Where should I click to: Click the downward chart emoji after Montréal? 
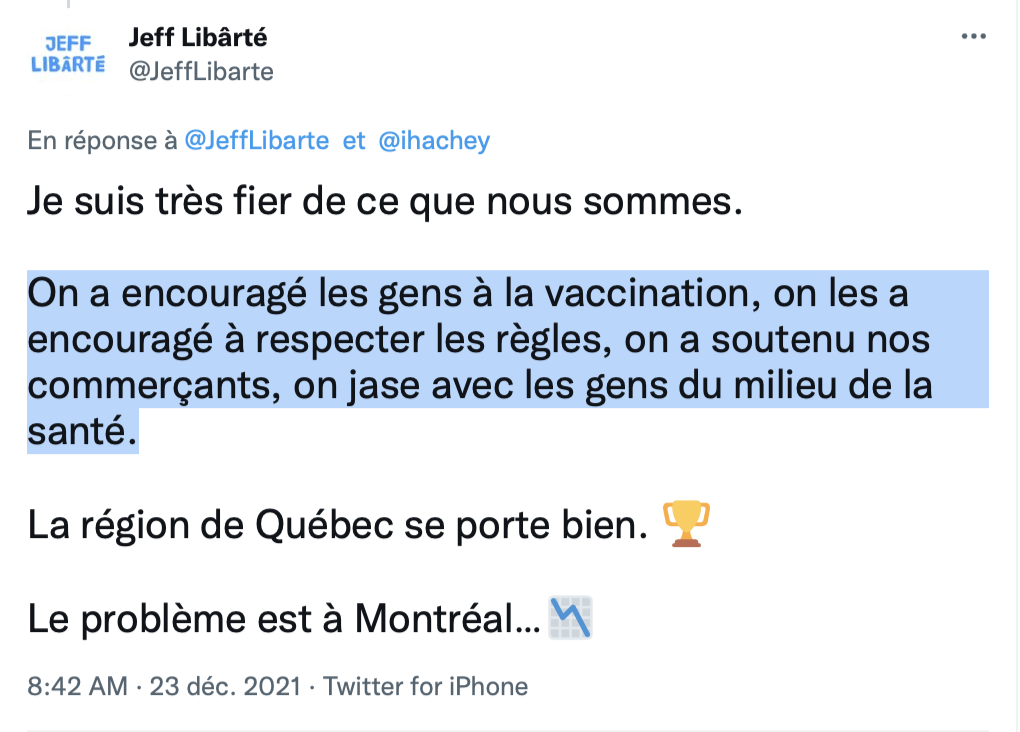pos(570,617)
